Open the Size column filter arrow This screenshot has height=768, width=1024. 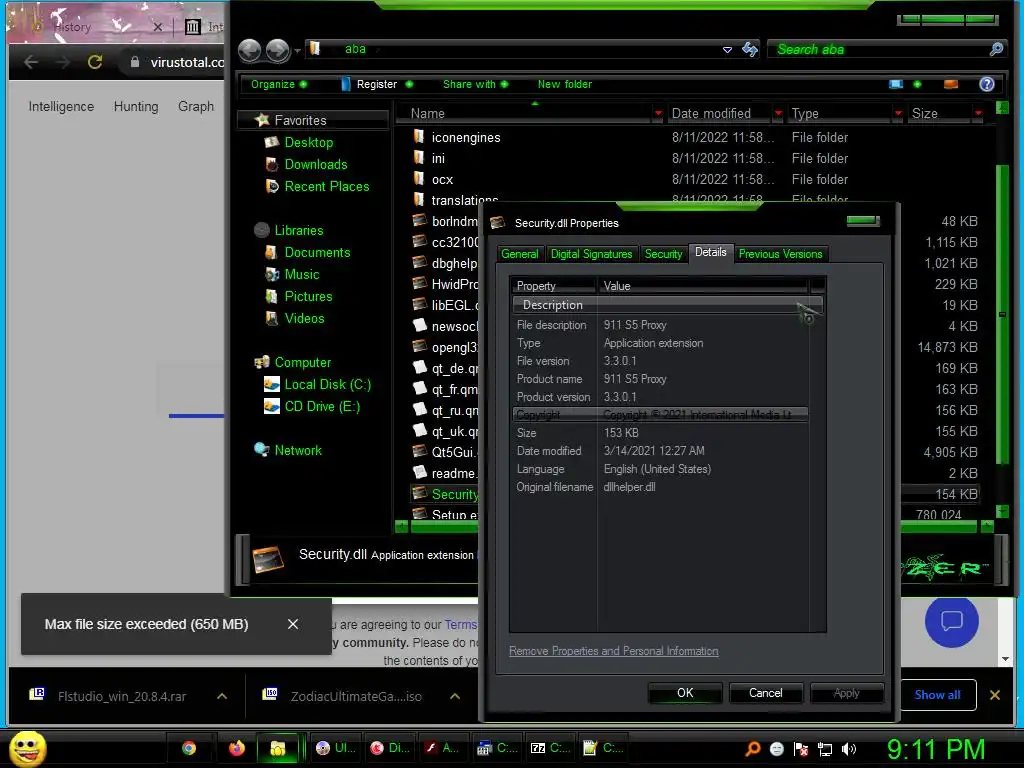pos(978,114)
